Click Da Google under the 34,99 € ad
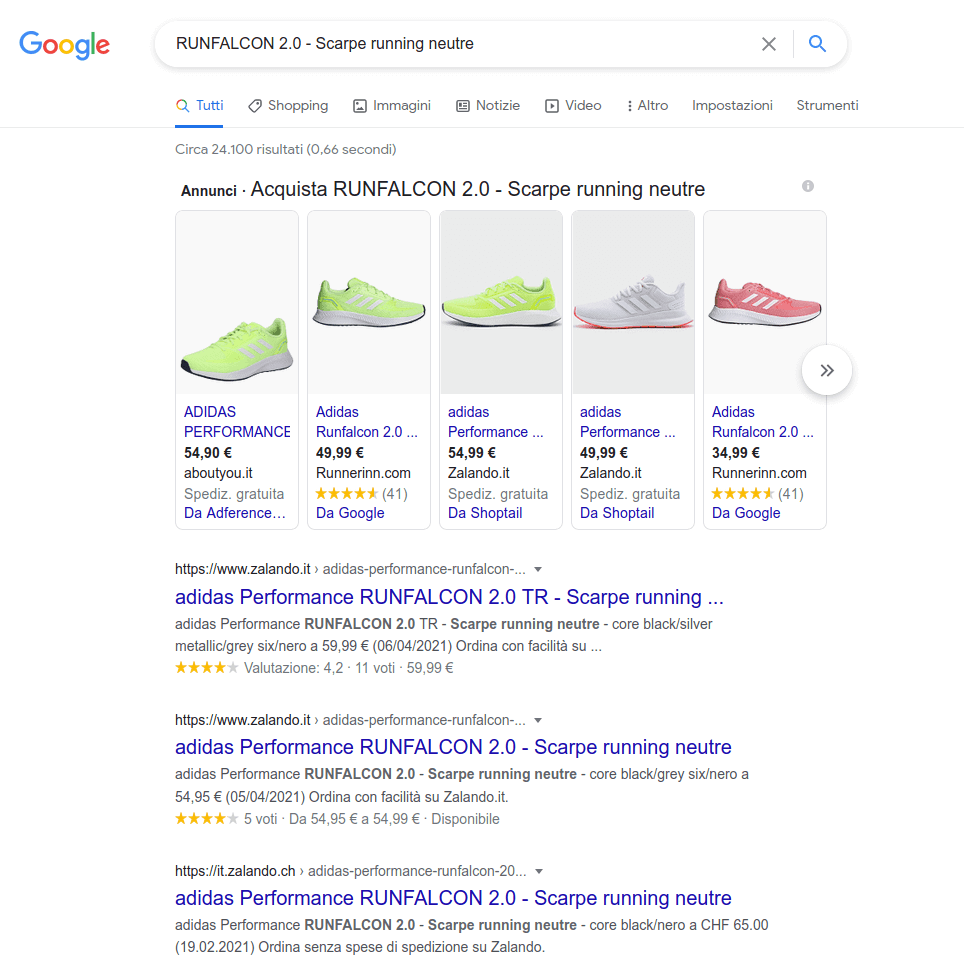The height and width of the screenshot is (974, 964). pos(746,513)
